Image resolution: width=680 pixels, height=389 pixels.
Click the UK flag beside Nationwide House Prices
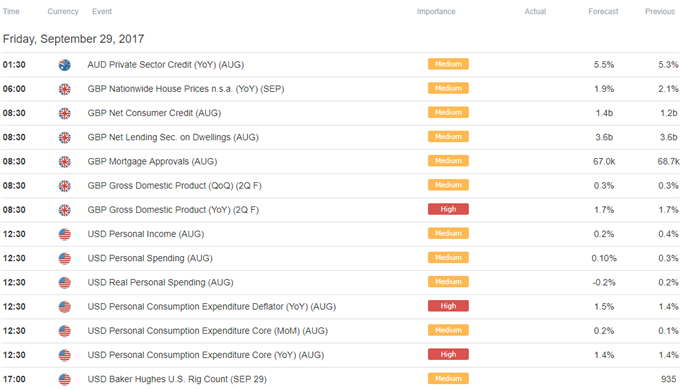point(65,89)
